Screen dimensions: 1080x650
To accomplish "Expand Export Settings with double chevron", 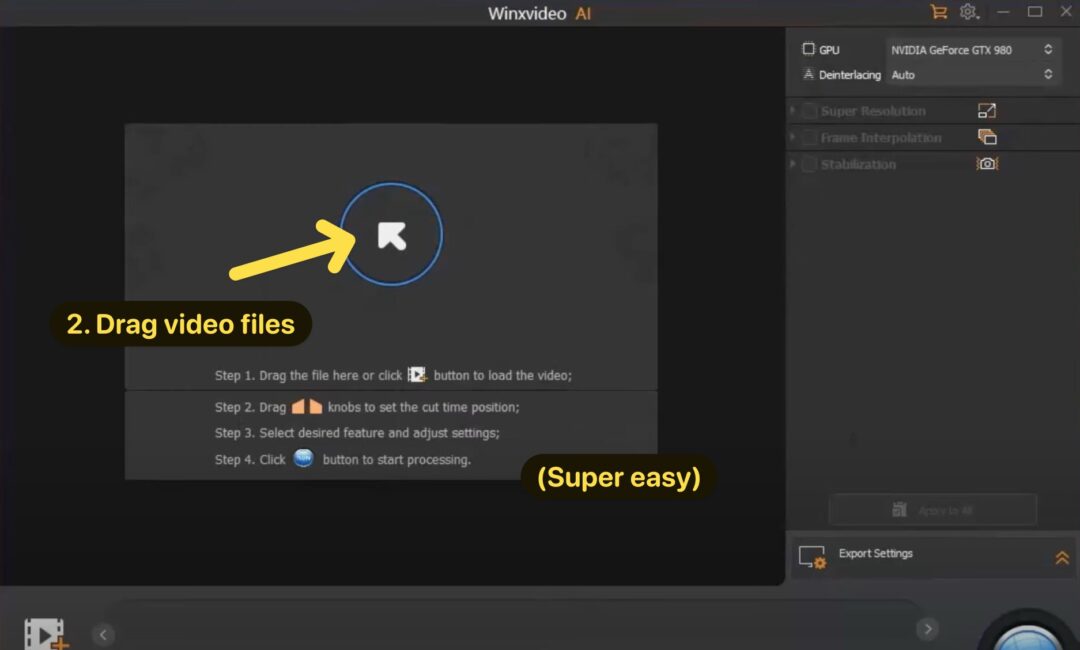I will 1062,558.
